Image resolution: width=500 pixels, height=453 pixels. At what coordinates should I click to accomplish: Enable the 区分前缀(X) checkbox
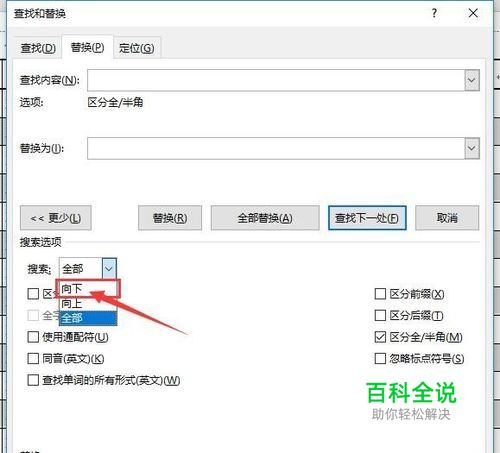(x=380, y=294)
